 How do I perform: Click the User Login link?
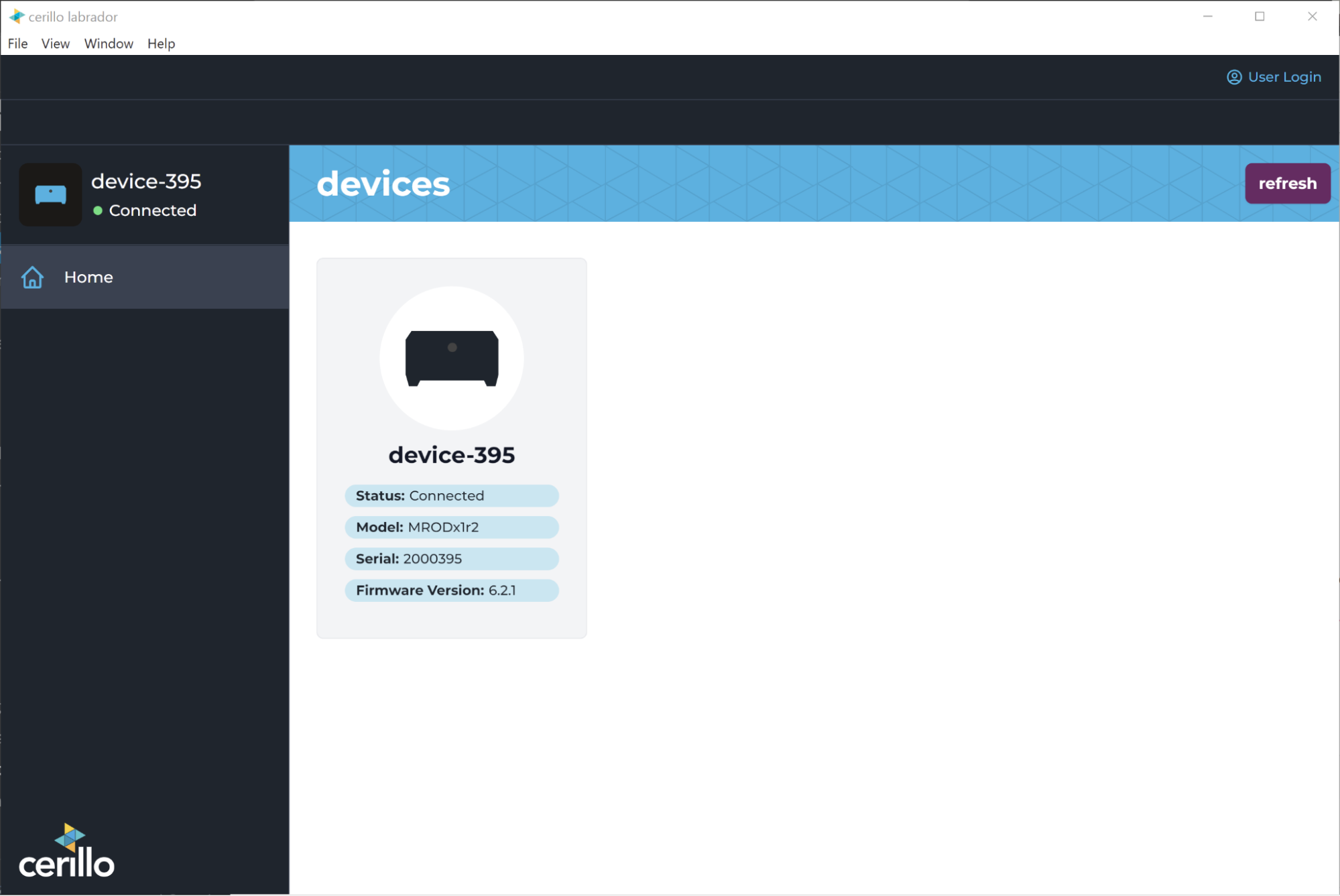(x=1284, y=77)
